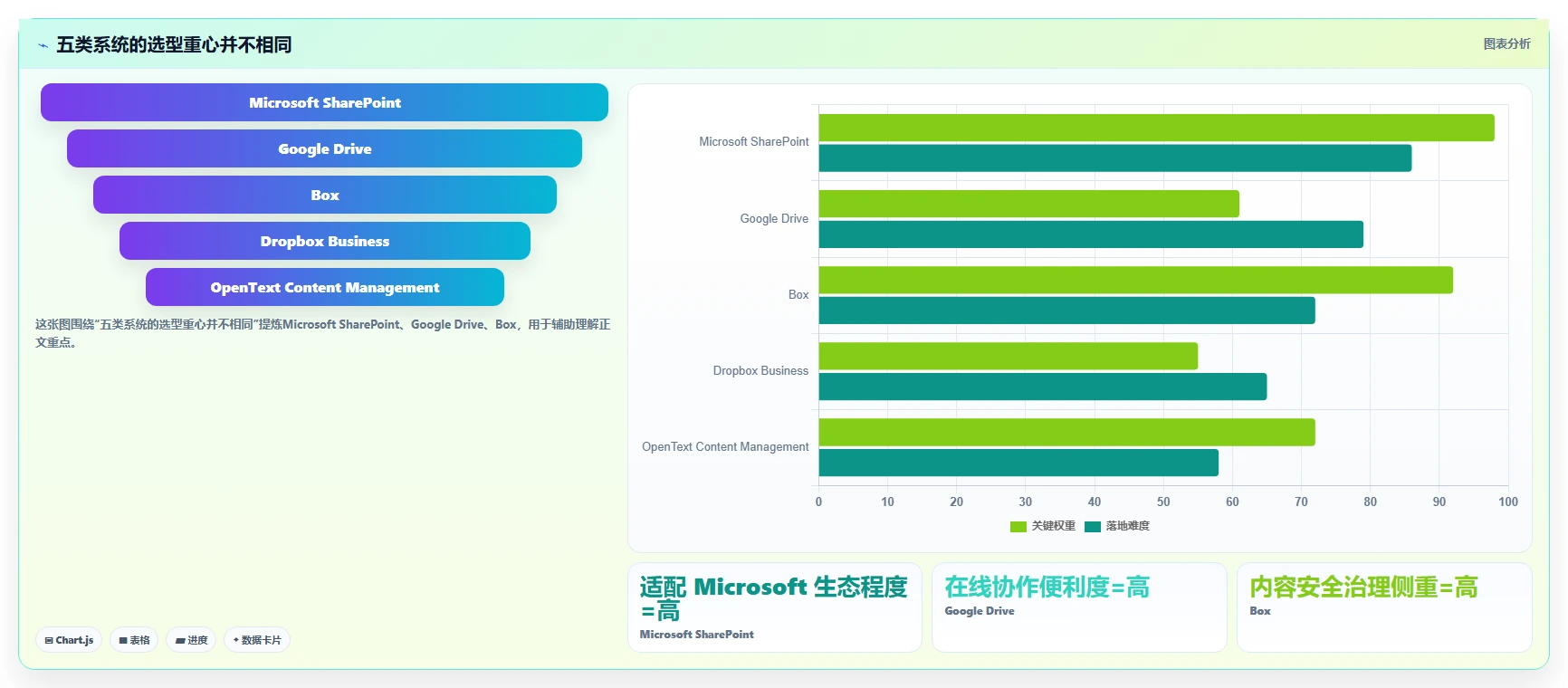Click the Box caption in third data card
The height and width of the screenshot is (688, 1568).
coord(1260,611)
